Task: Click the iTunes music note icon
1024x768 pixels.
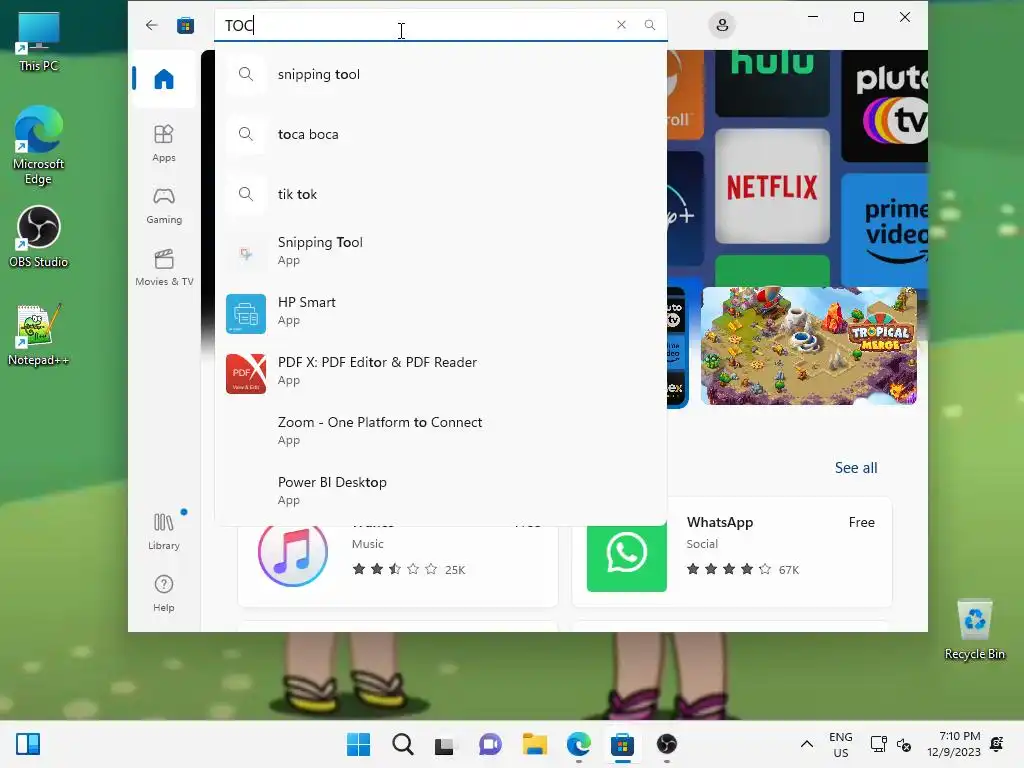Action: click(293, 552)
